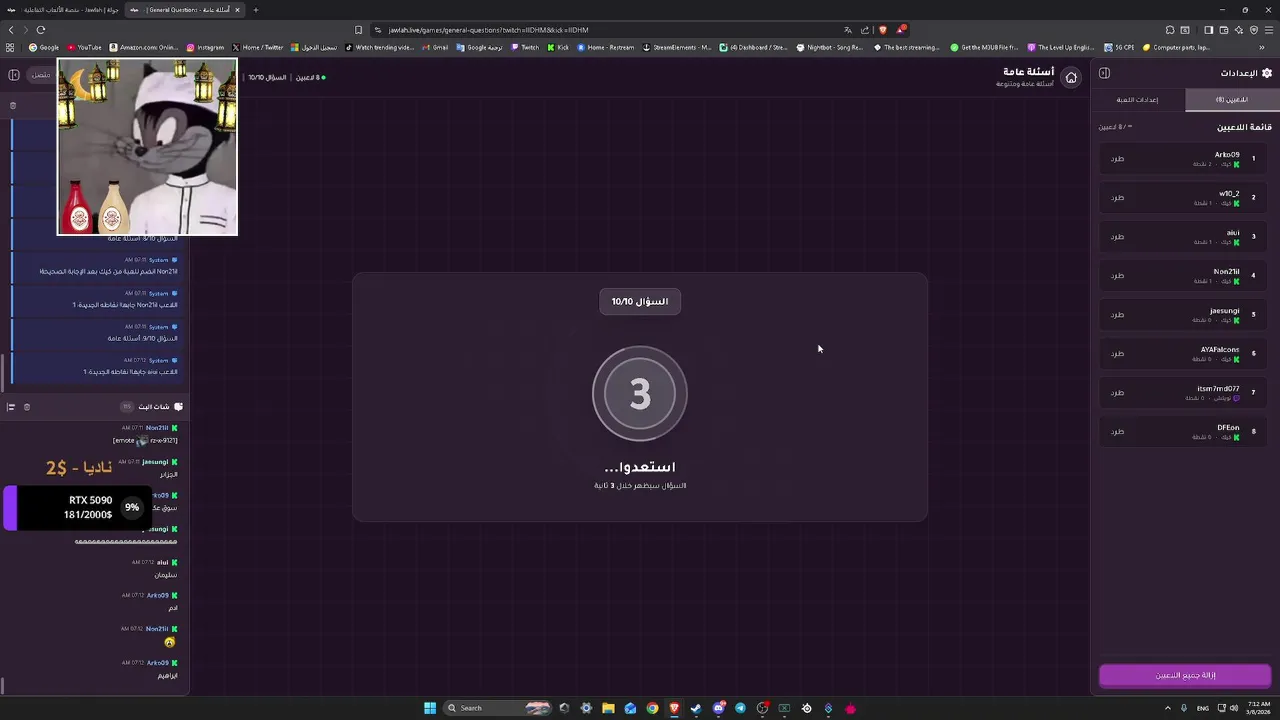Open File Explorer from the taskbar
This screenshot has width=1280, height=720.
pos(608,708)
